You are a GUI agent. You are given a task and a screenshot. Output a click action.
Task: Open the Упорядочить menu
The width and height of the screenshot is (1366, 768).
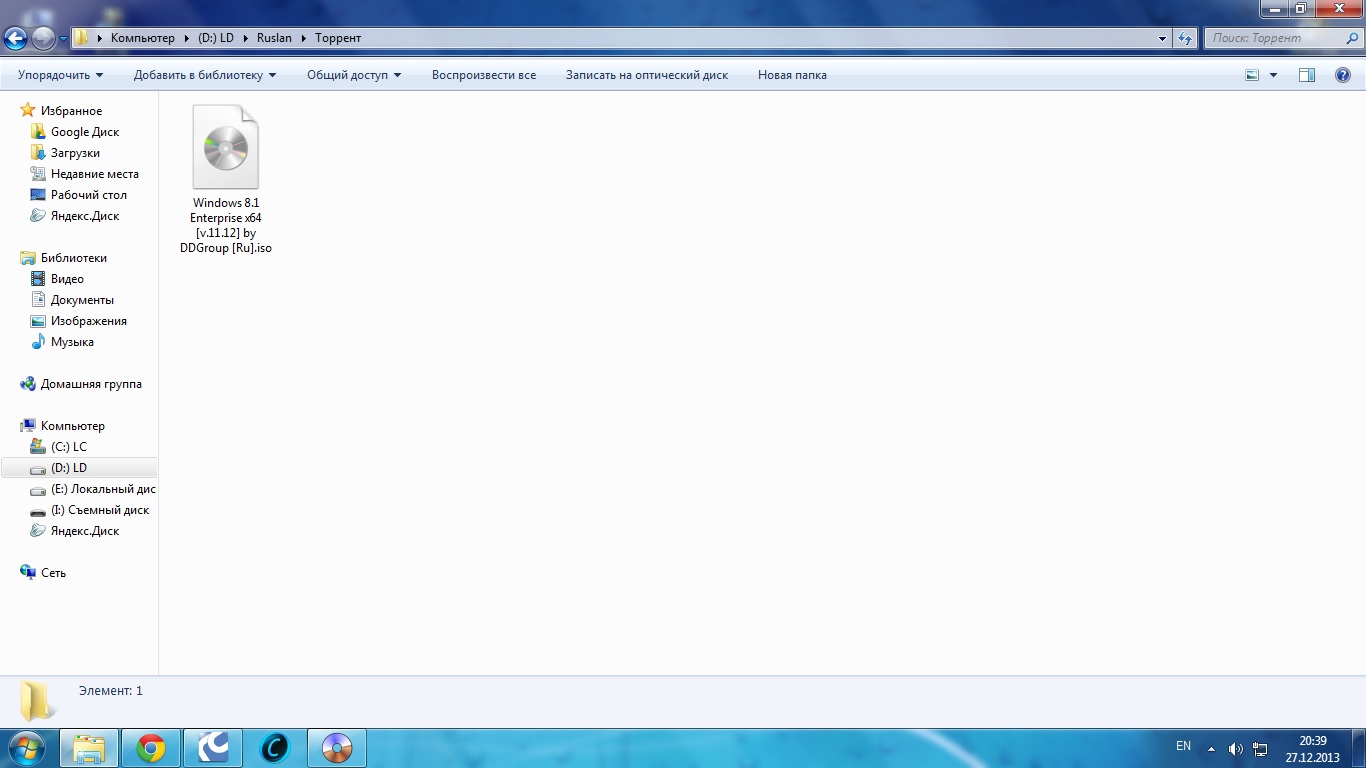[60, 75]
